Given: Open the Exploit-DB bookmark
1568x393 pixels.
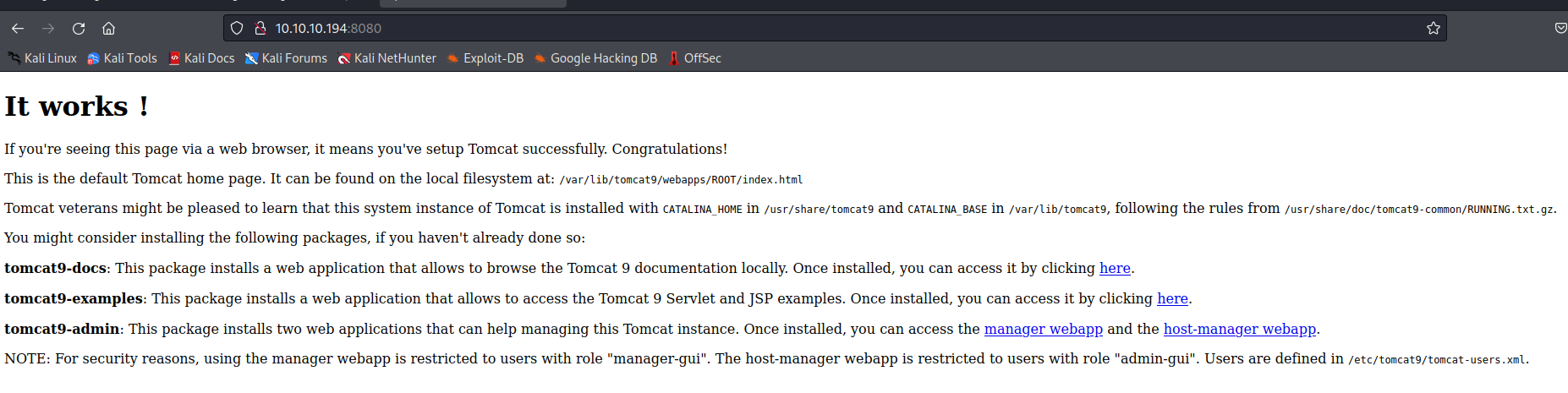Looking at the screenshot, I should (485, 58).
